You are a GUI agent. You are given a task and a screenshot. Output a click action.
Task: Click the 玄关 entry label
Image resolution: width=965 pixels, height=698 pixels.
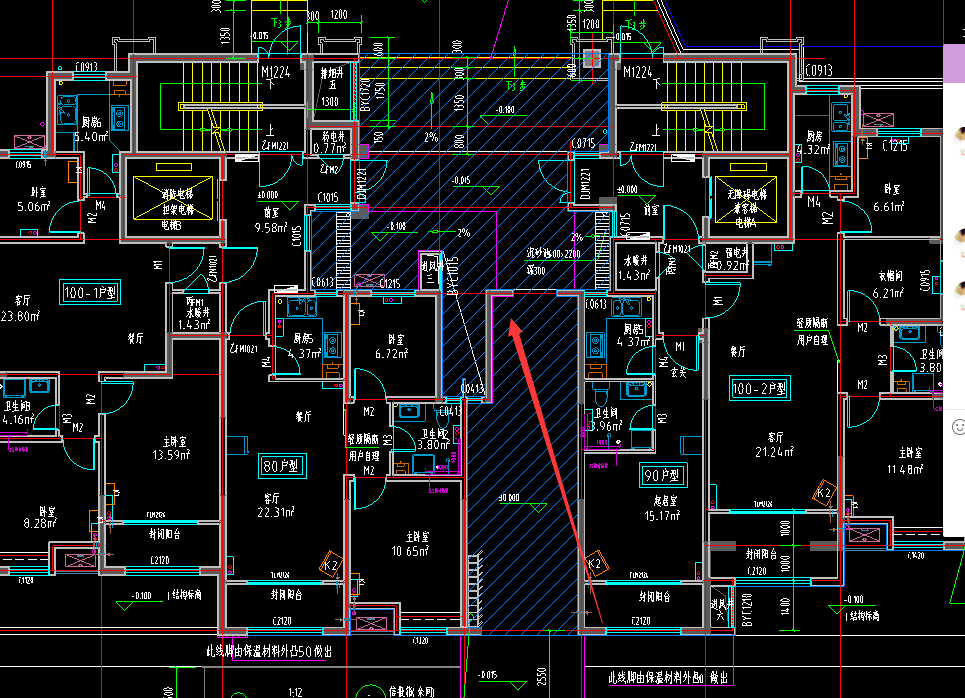[x=678, y=373]
